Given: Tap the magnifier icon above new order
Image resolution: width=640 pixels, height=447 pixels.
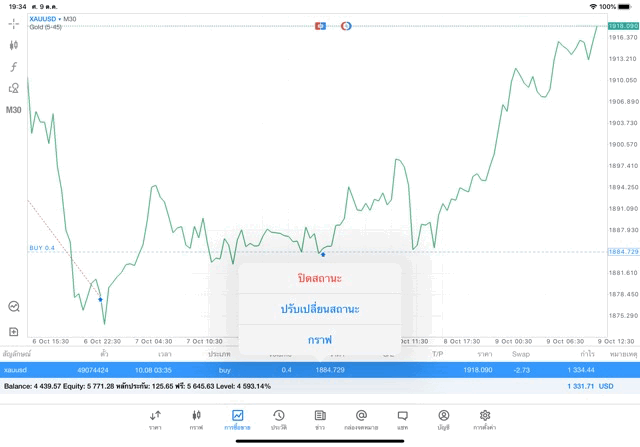Looking at the screenshot, I should (14, 307).
